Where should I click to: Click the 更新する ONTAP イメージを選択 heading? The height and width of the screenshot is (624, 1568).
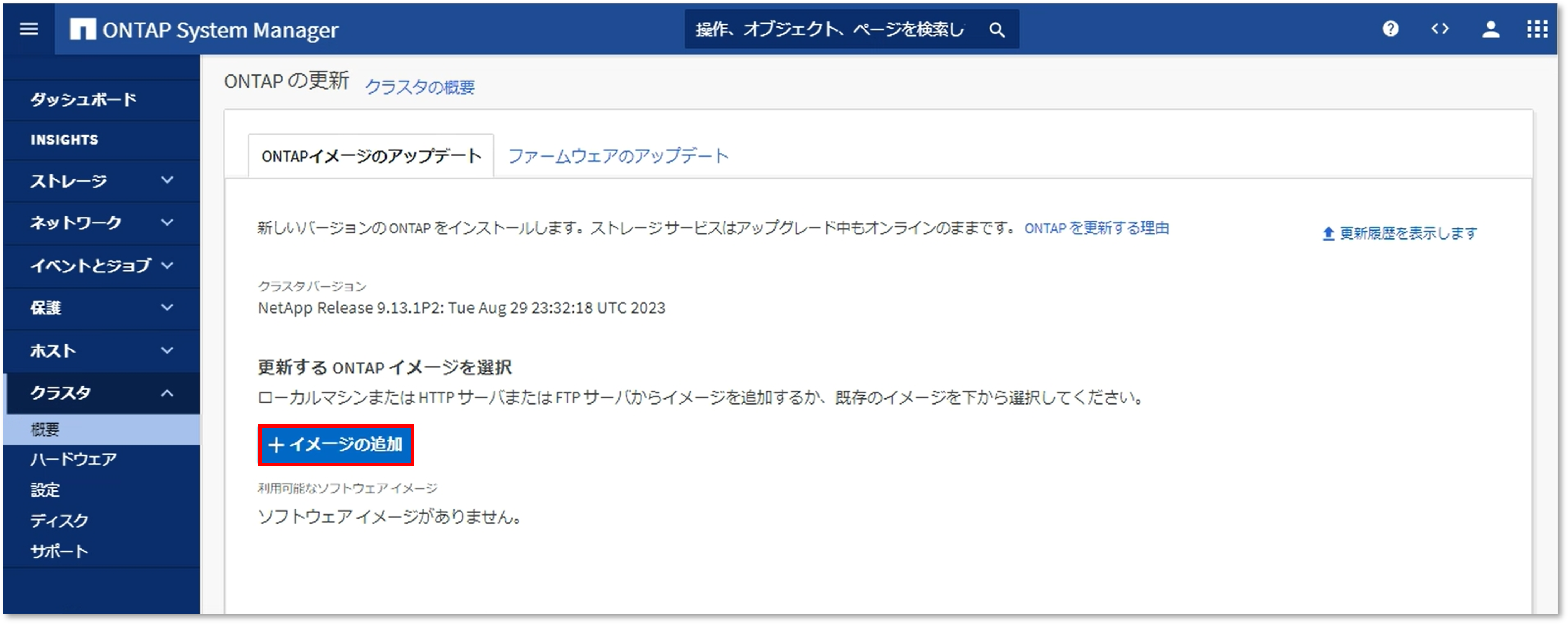point(385,368)
